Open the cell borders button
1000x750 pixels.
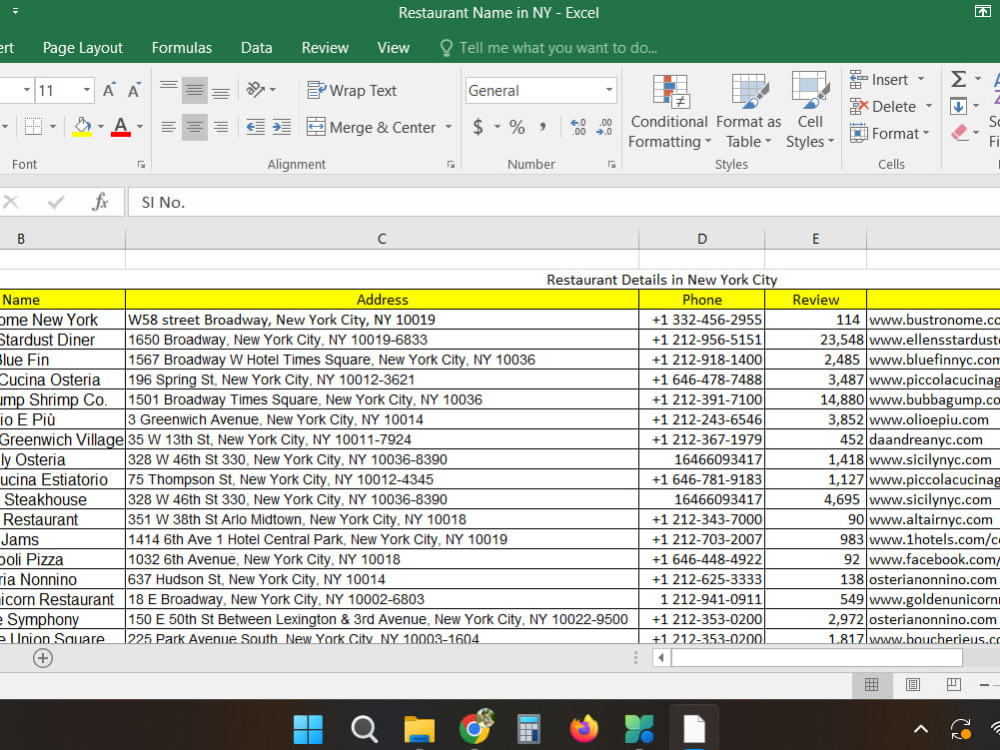[33, 126]
